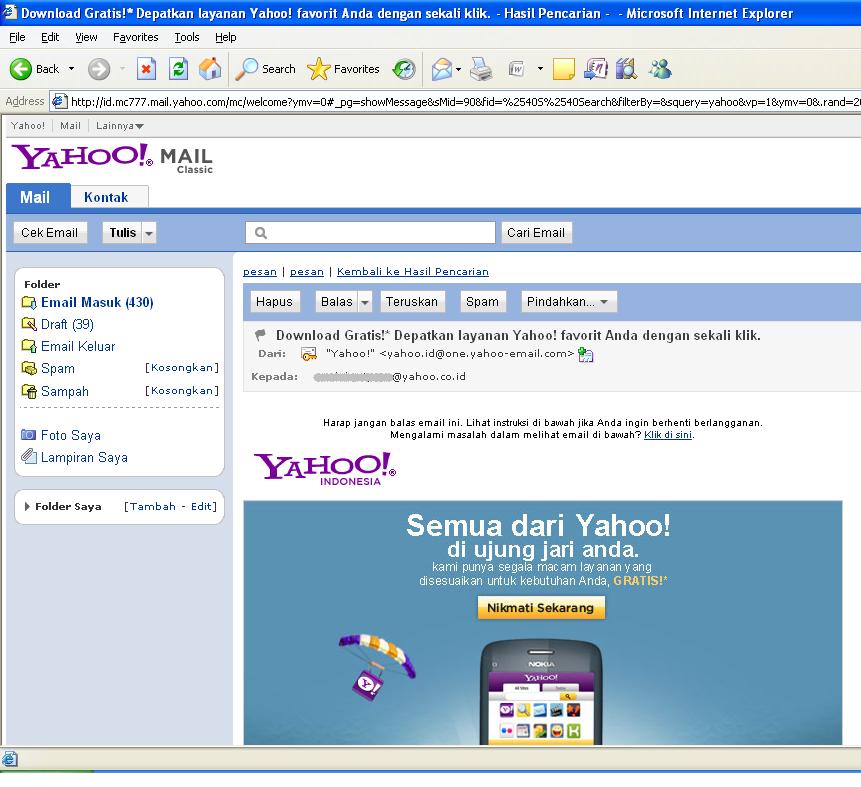Image resolution: width=861 pixels, height=787 pixels.
Task: Expand the Folder Saya section
Action: 26,507
